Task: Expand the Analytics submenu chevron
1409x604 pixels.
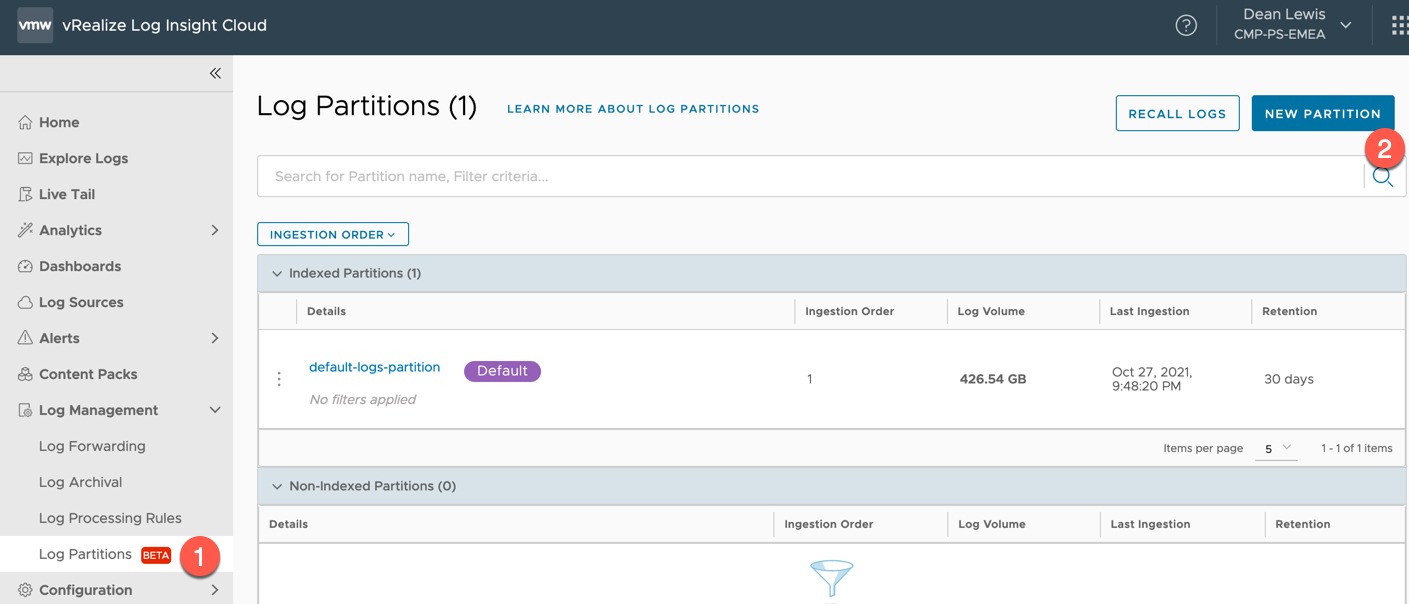Action: click(214, 230)
